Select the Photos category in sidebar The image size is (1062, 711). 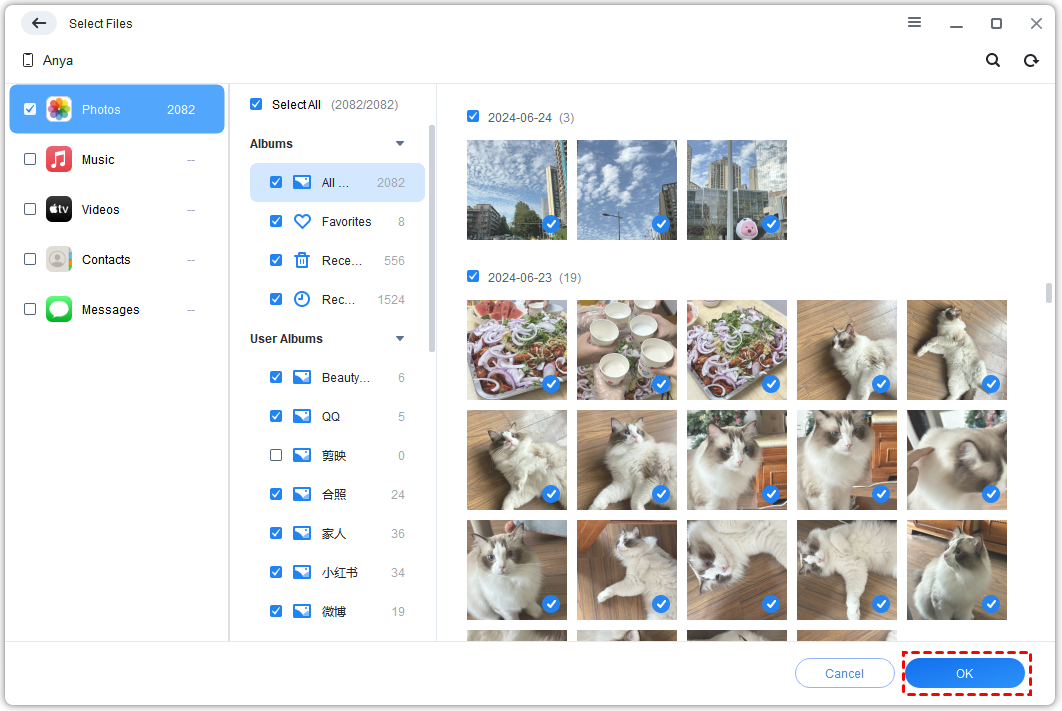pyautogui.click(x=117, y=110)
